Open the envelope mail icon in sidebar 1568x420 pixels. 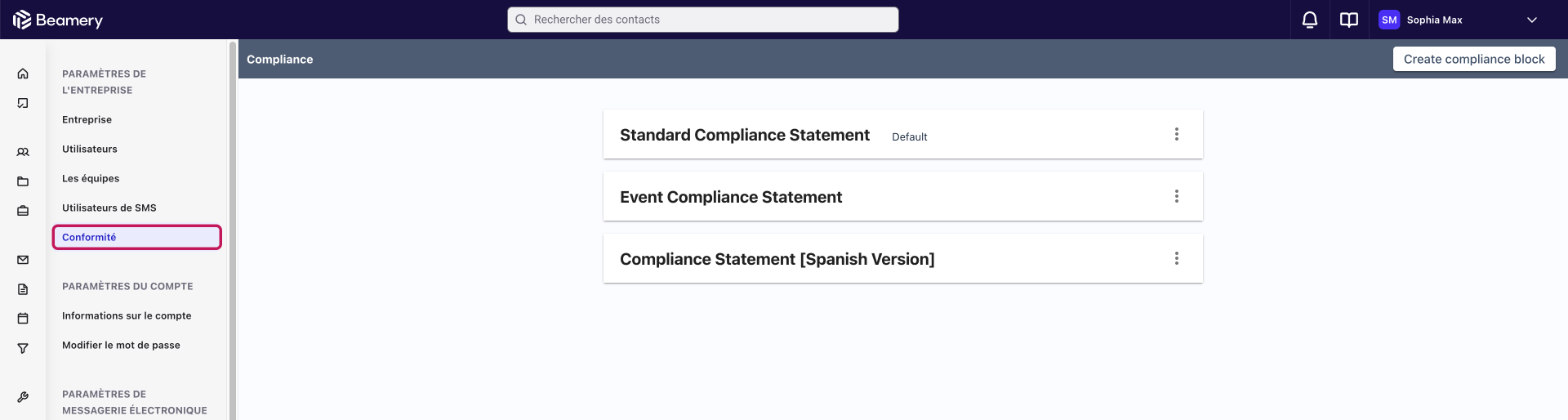click(x=23, y=260)
